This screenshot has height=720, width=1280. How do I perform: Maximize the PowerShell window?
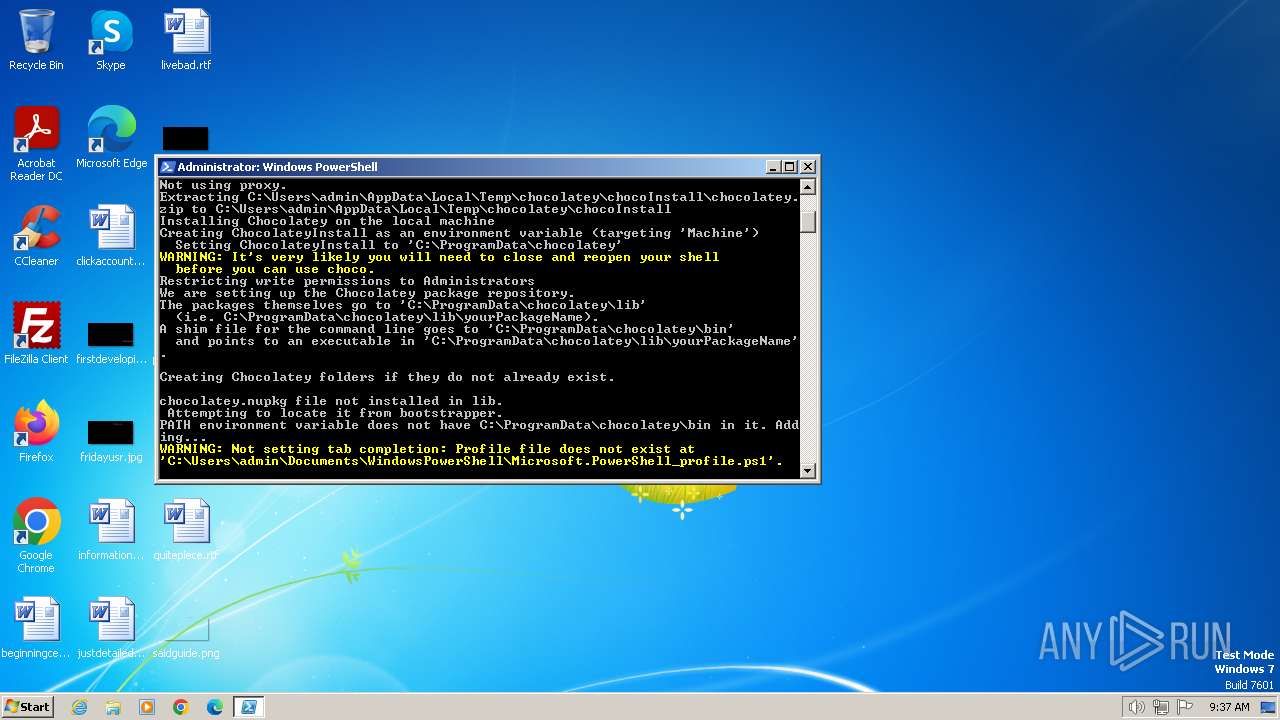pos(790,167)
